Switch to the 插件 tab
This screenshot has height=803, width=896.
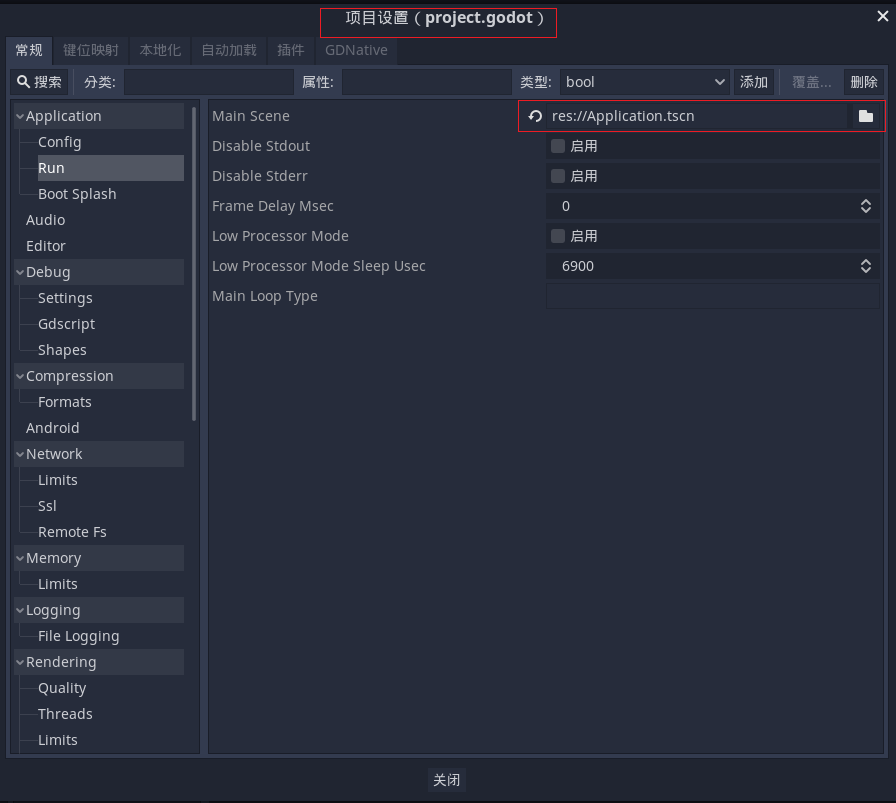(x=290, y=50)
